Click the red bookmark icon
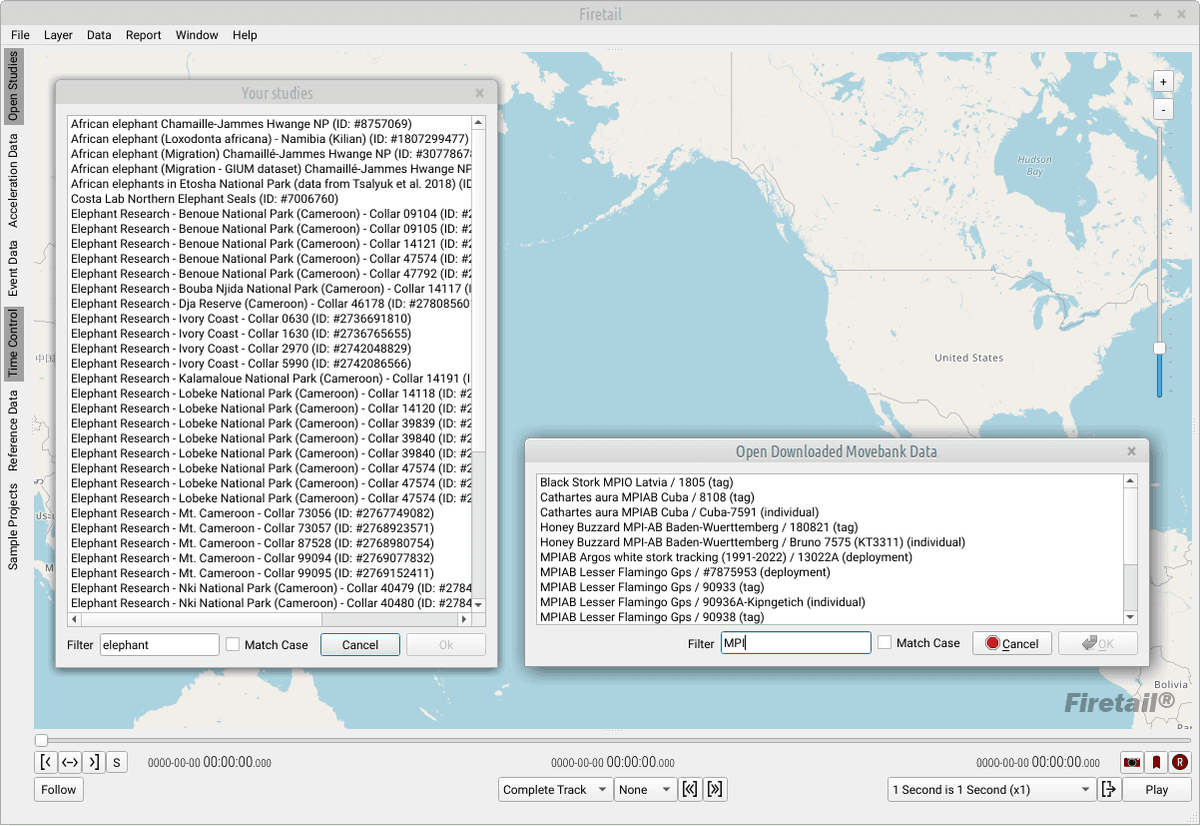 pyautogui.click(x=1156, y=762)
